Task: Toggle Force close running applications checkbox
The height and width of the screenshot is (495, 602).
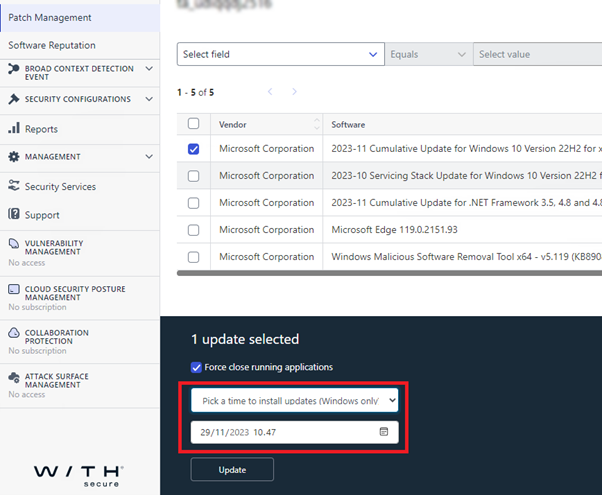Action: pyautogui.click(x=196, y=368)
